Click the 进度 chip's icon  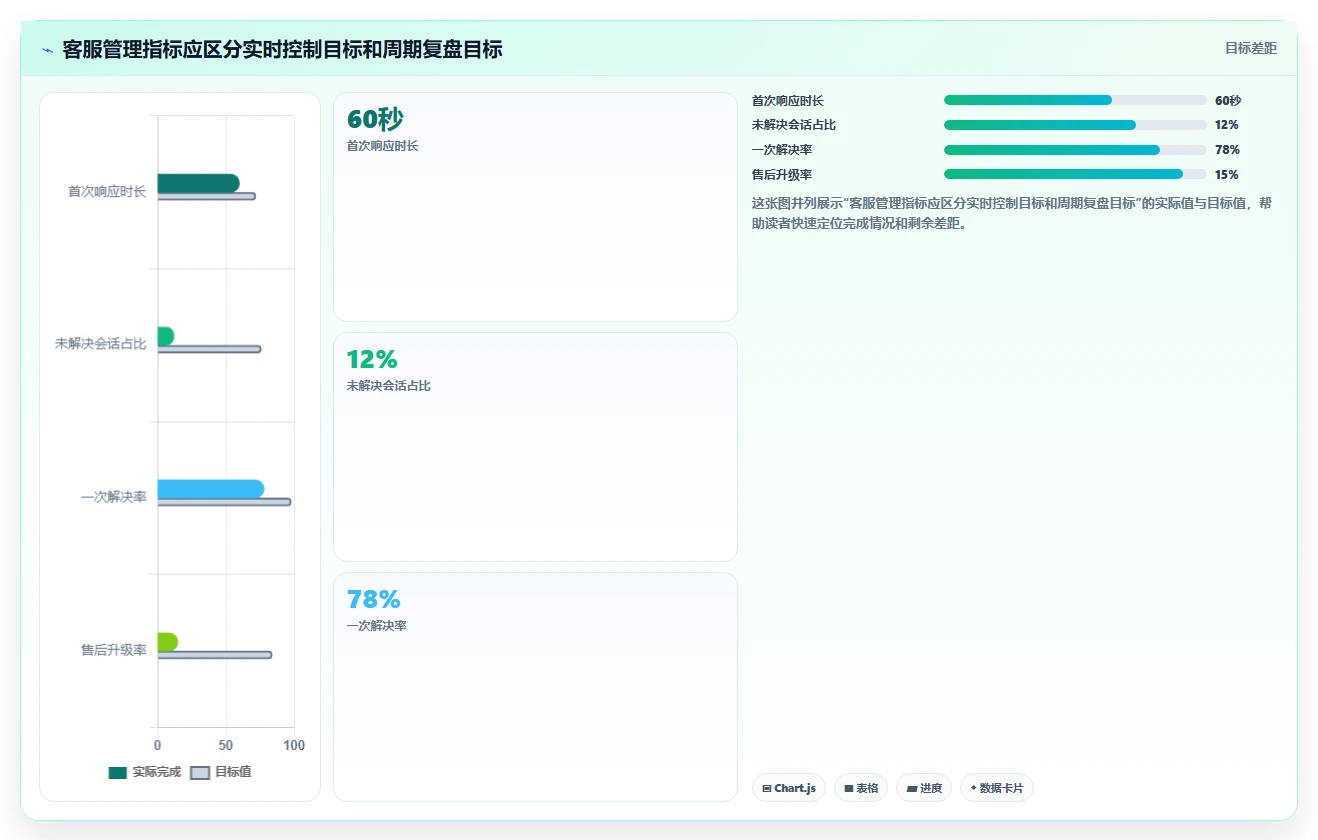point(912,789)
